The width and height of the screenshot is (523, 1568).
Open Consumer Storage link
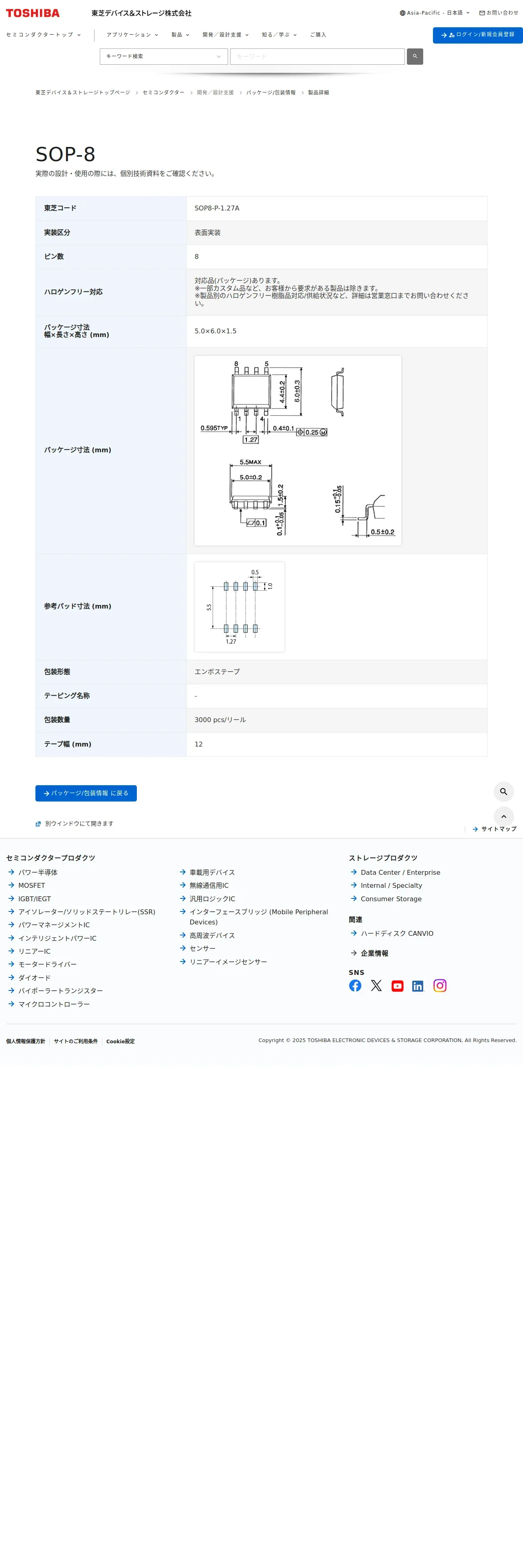391,899
